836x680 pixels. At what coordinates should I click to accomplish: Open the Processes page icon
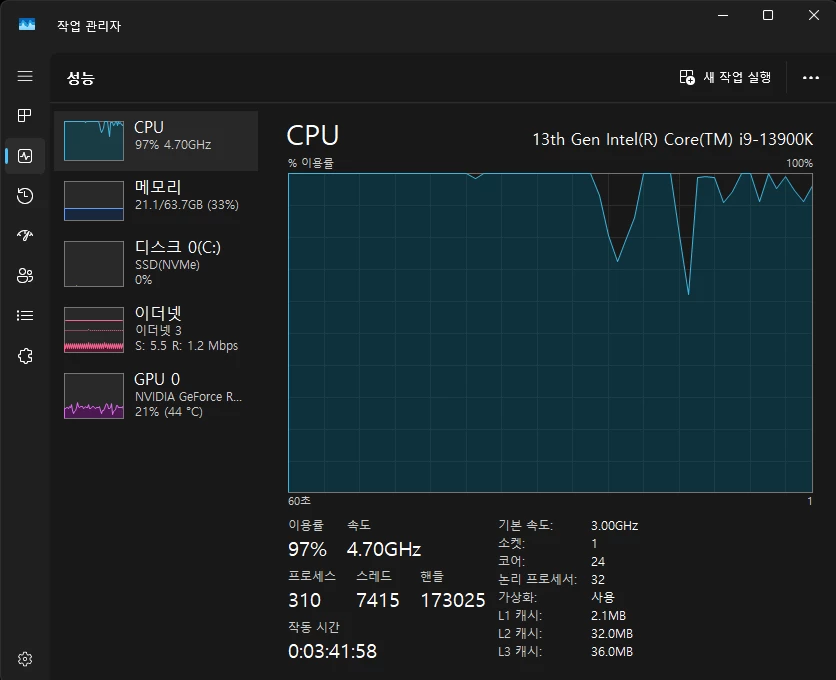(25, 116)
